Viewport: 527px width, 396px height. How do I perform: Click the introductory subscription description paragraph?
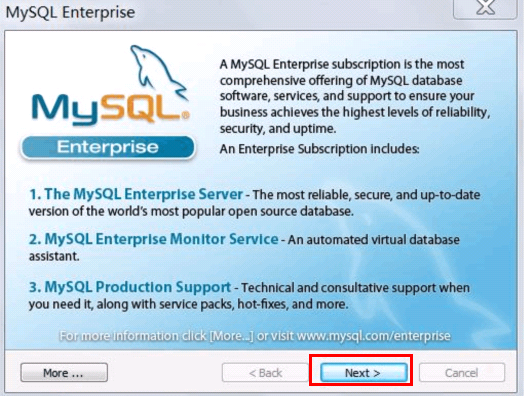click(355, 96)
